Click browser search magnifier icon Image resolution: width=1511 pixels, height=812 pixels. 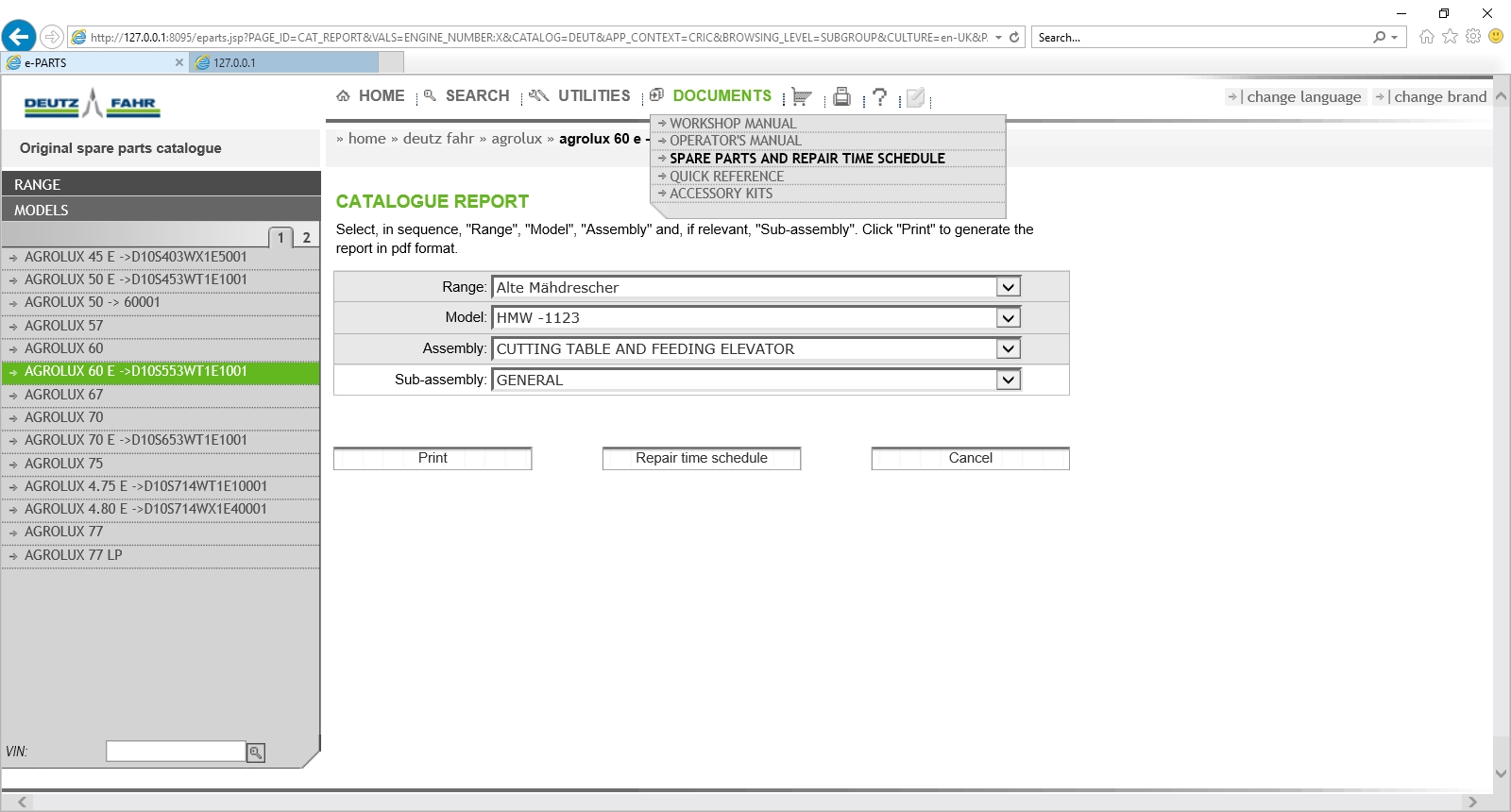1380,38
